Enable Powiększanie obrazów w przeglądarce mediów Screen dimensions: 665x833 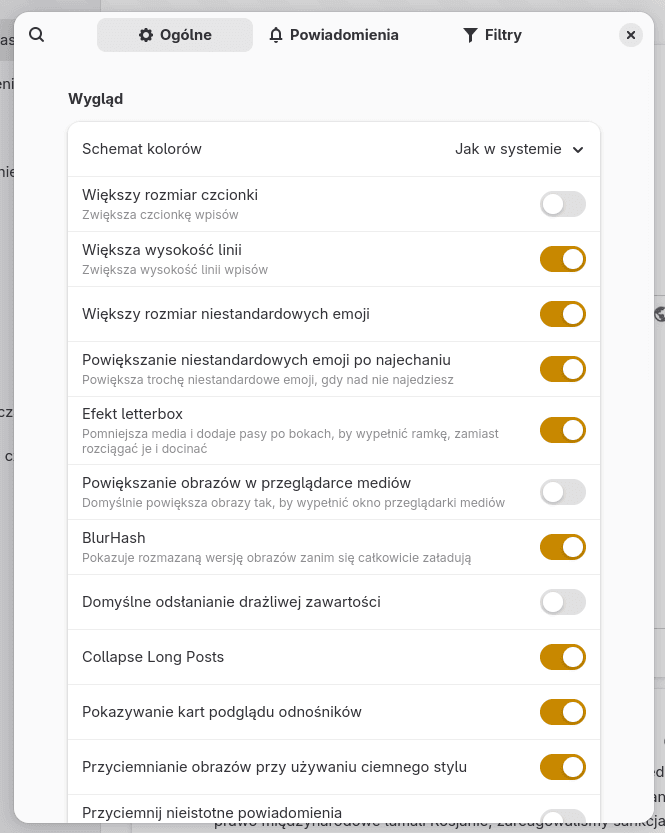point(562,492)
